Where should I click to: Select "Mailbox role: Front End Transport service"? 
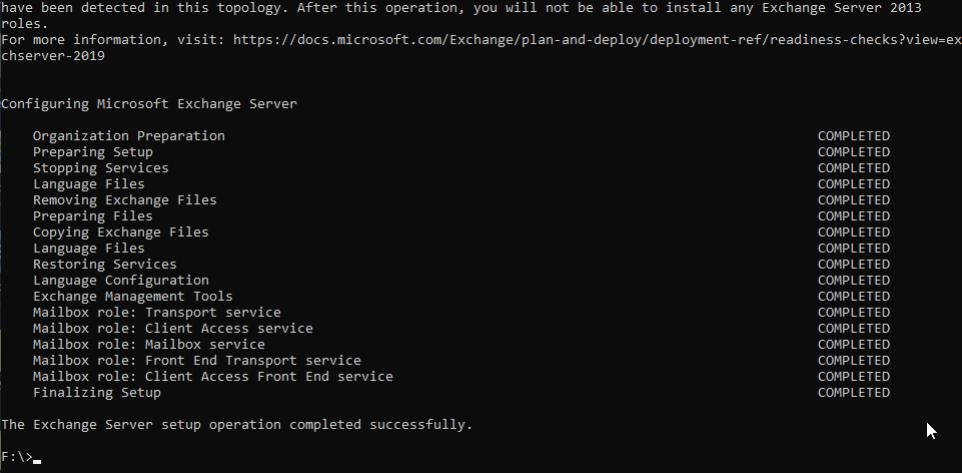196,360
